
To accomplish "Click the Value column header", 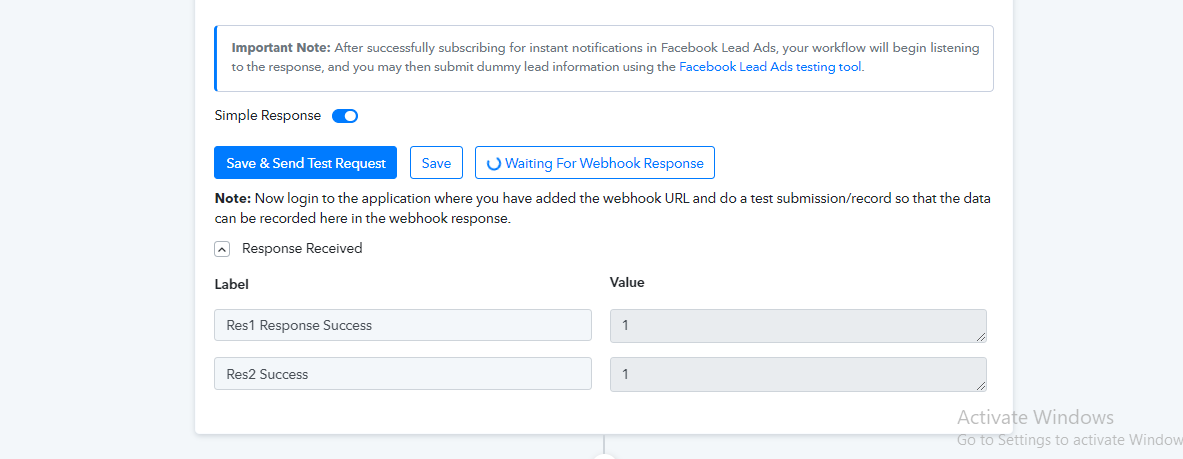I will pos(627,283).
